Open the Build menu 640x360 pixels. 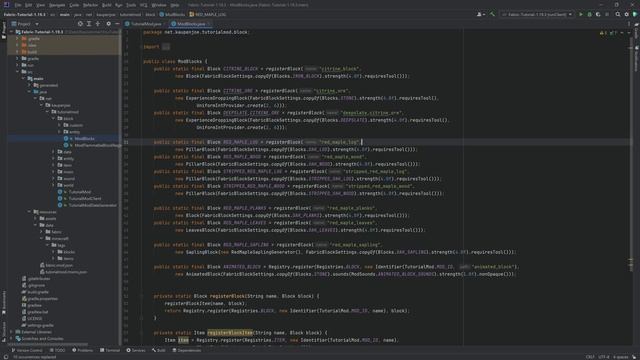[x=107, y=5]
